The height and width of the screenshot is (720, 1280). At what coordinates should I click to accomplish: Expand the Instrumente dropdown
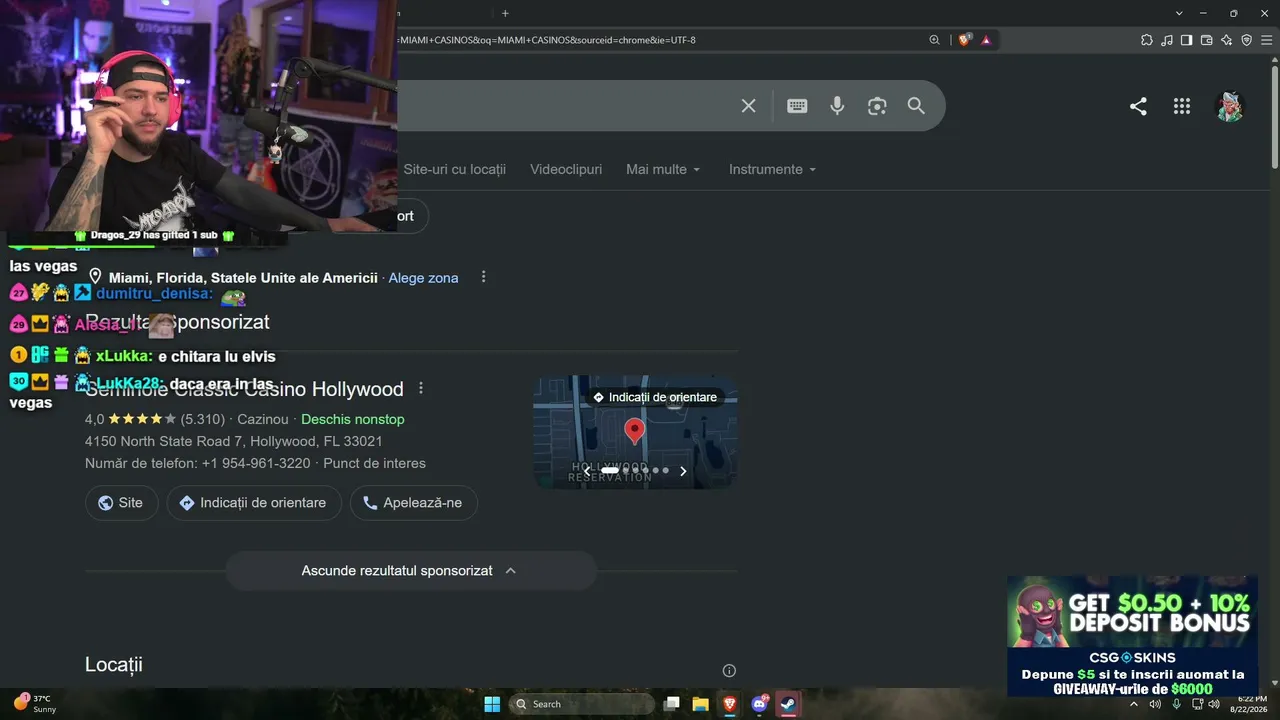[773, 170]
